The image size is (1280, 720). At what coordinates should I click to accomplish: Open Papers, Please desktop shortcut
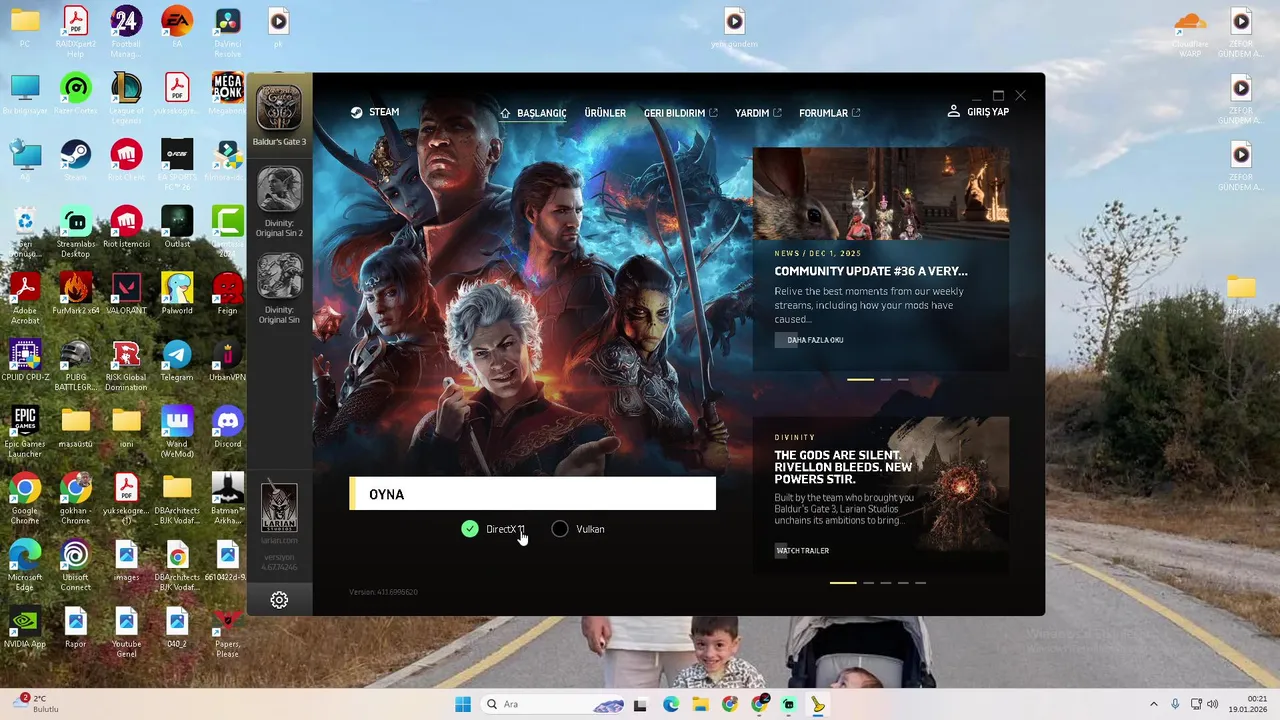click(227, 632)
